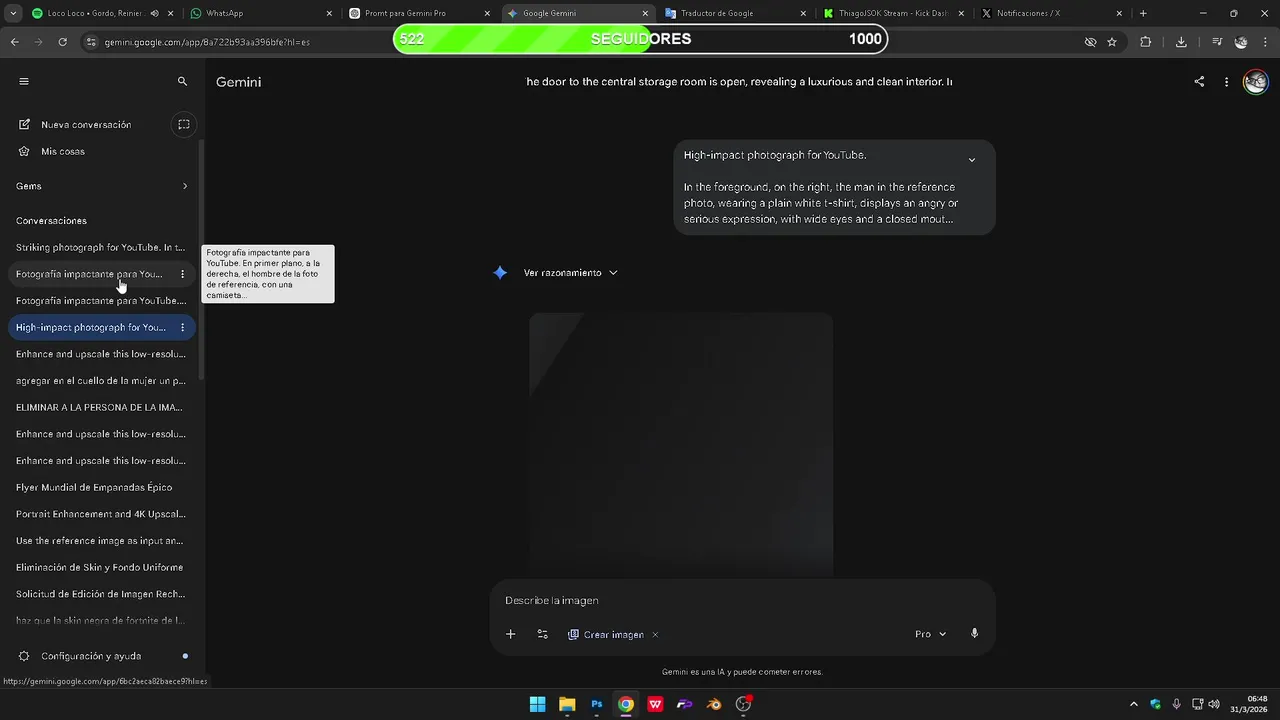This screenshot has width=1280, height=720.
Task: Switch to the Traductor de Google tab
Action: 733,14
